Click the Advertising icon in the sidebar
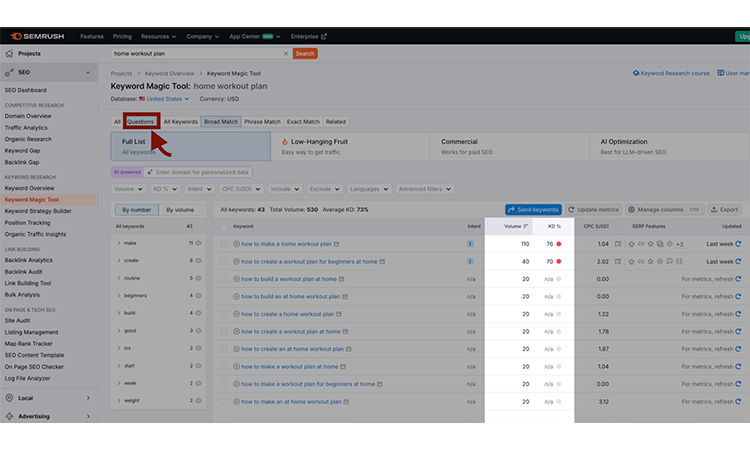This screenshot has width=750, height=450. pos(9,416)
